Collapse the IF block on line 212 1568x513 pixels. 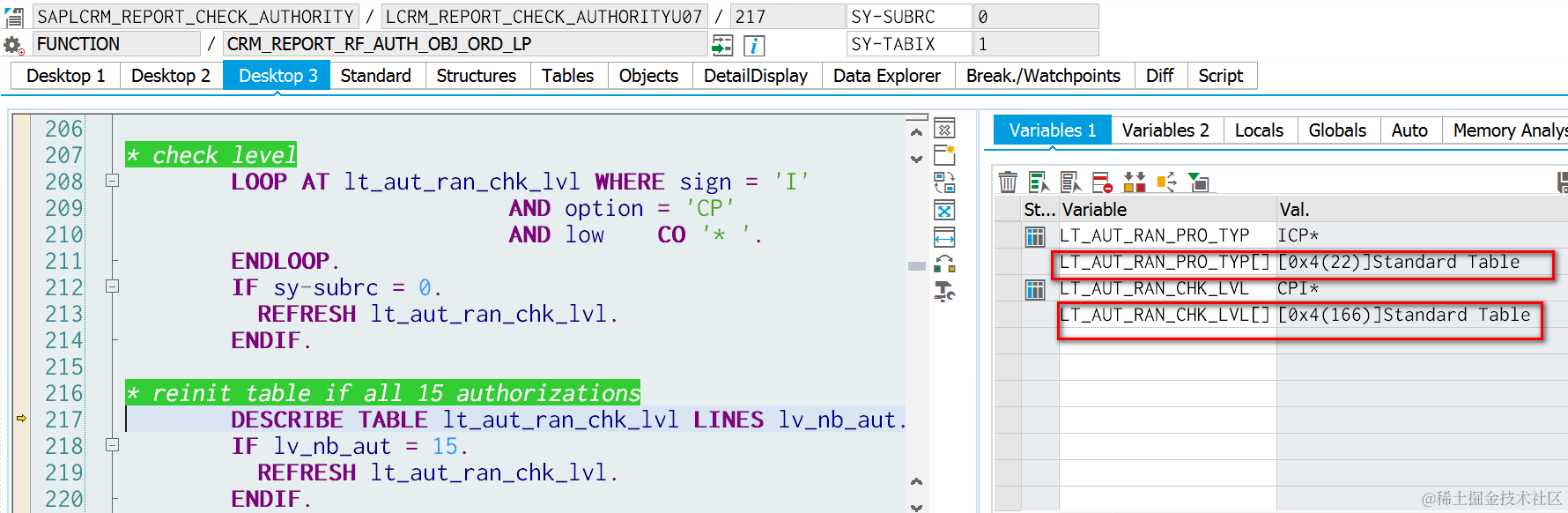112,286
